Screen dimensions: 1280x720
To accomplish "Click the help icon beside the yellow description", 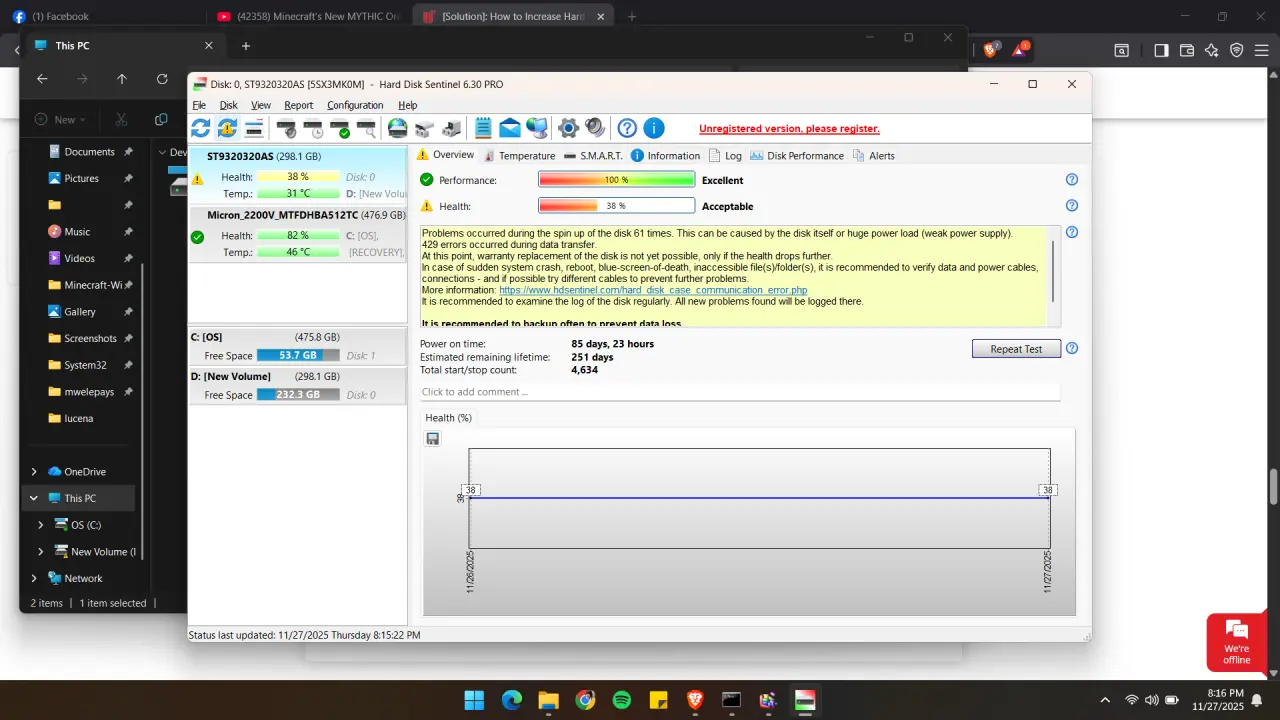I will [x=1072, y=232].
